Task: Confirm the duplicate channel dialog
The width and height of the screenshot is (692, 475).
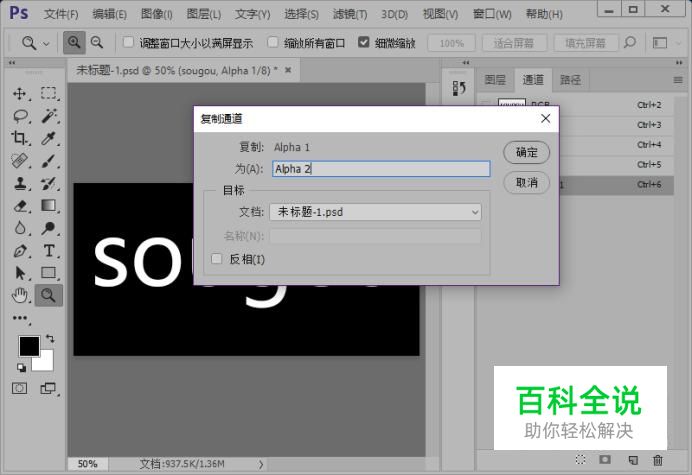Action: [x=527, y=152]
